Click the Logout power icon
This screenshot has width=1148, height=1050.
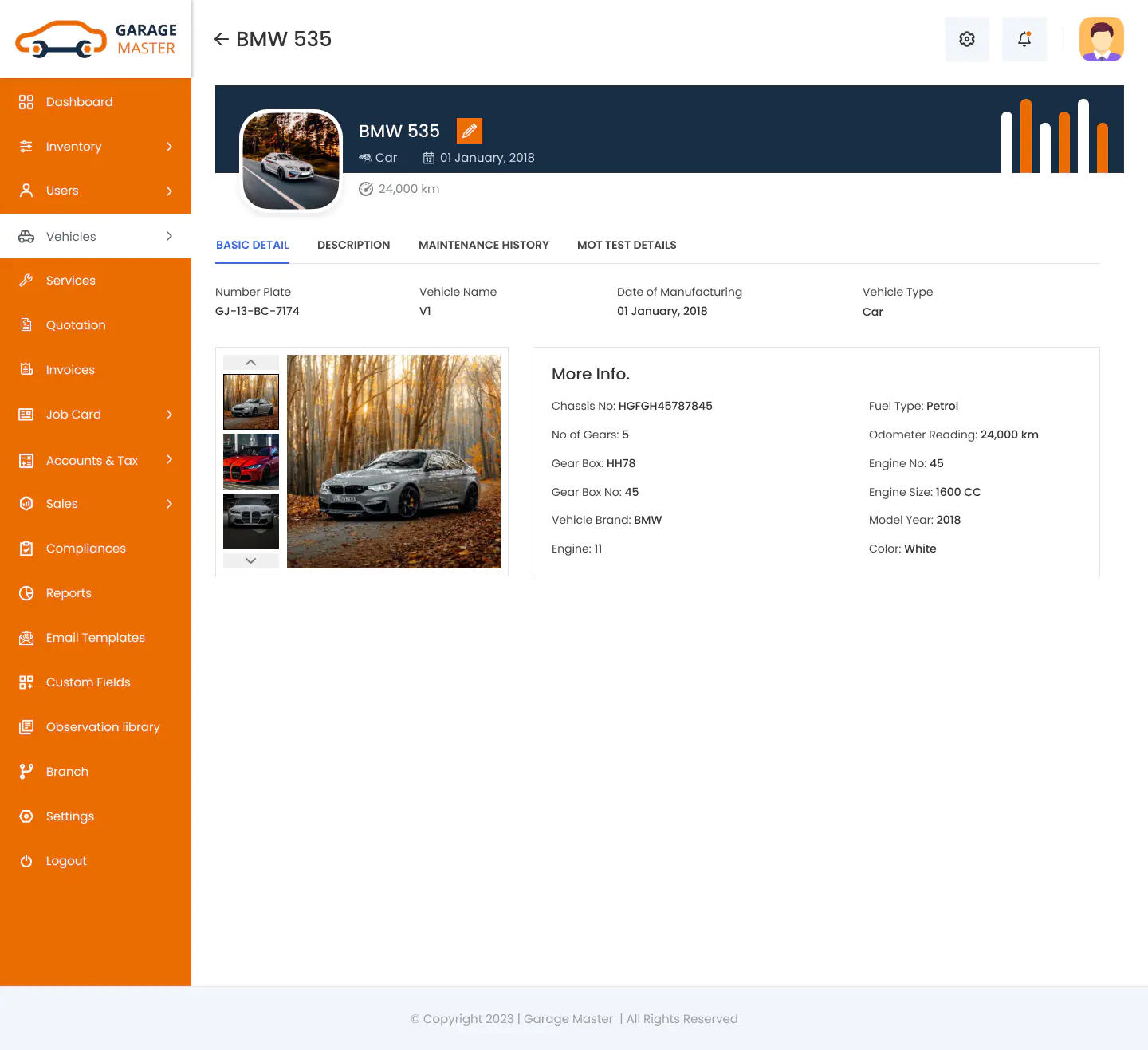click(x=26, y=861)
